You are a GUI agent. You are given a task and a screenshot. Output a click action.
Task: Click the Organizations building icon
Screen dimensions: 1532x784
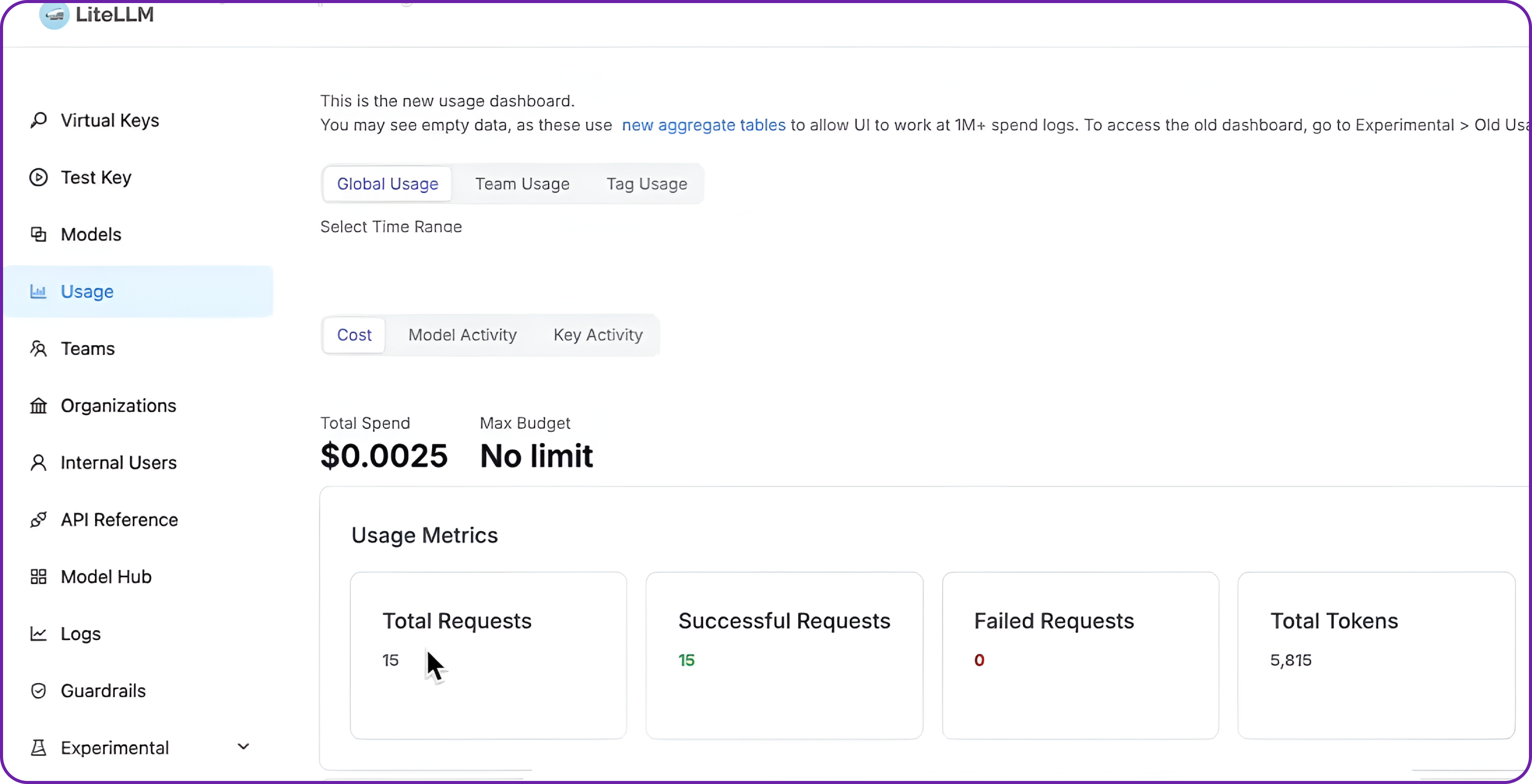(38, 405)
